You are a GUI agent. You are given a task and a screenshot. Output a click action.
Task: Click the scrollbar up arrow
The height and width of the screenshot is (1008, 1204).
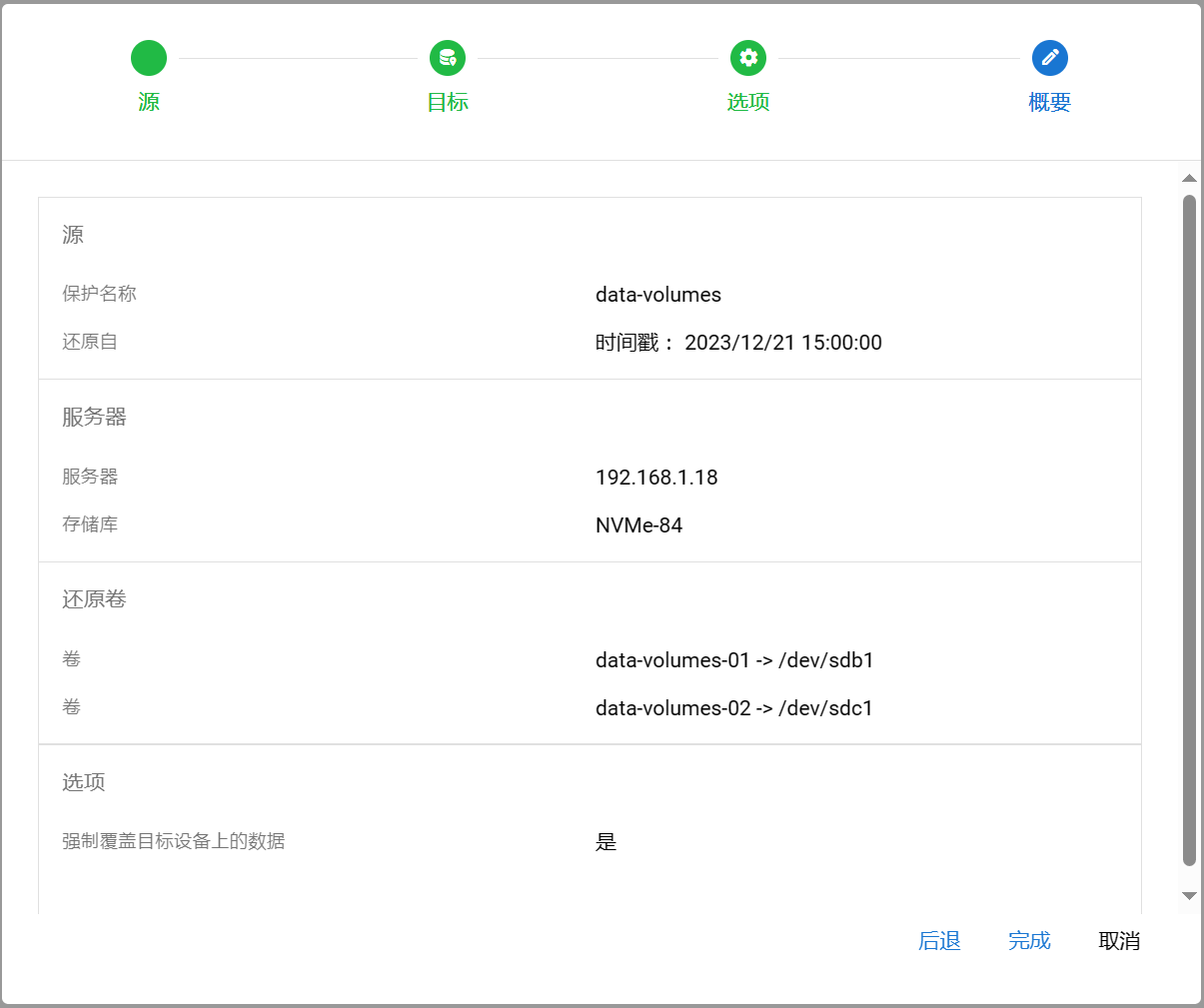tap(1189, 179)
